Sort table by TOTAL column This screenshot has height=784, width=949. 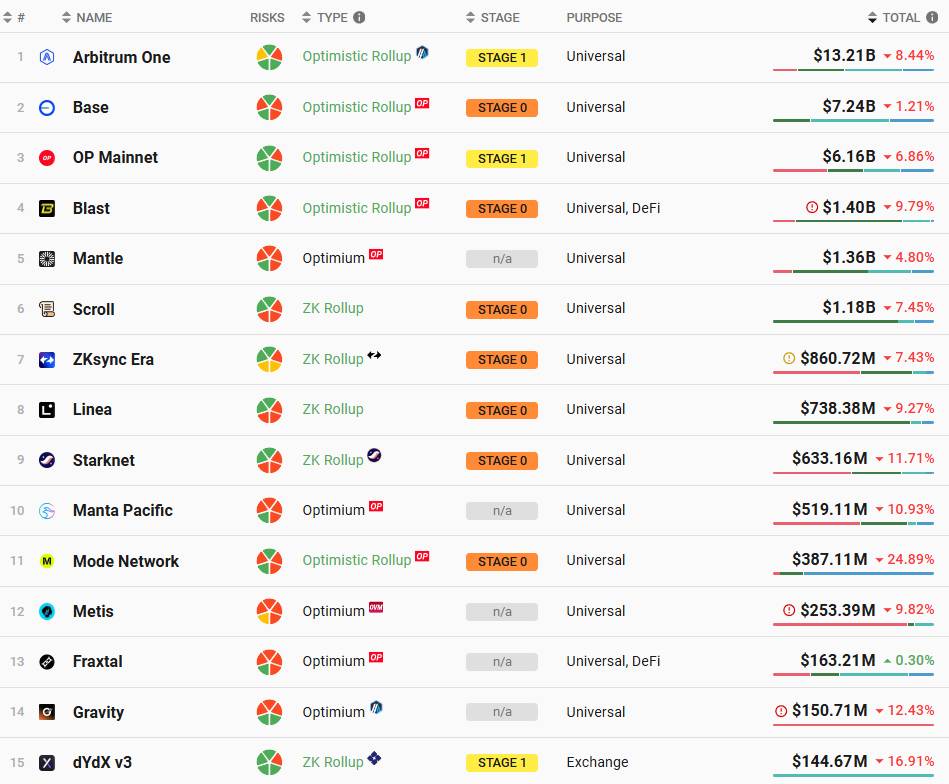(894, 18)
